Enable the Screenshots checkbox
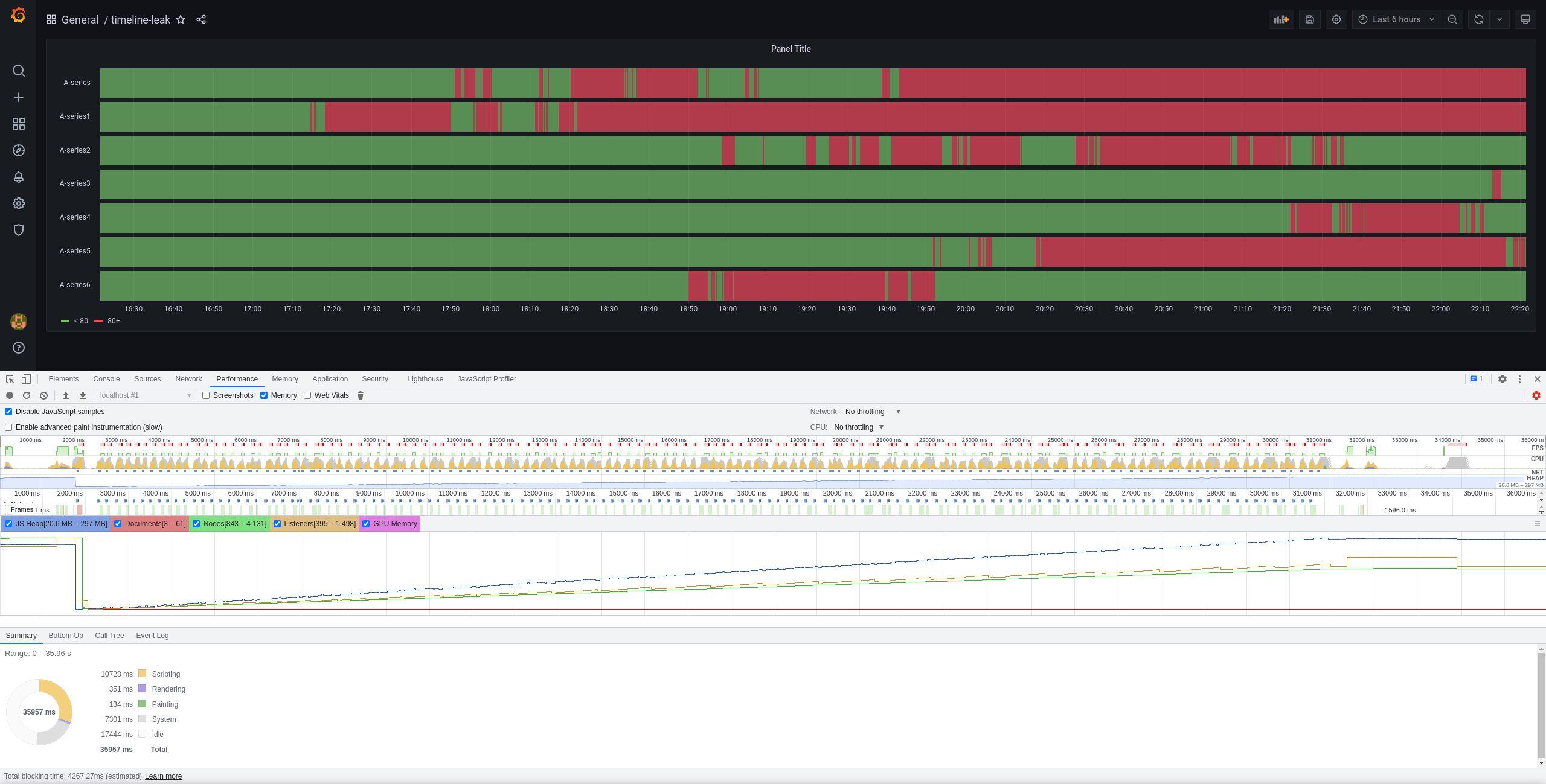Image resolution: width=1546 pixels, height=784 pixels. point(207,395)
